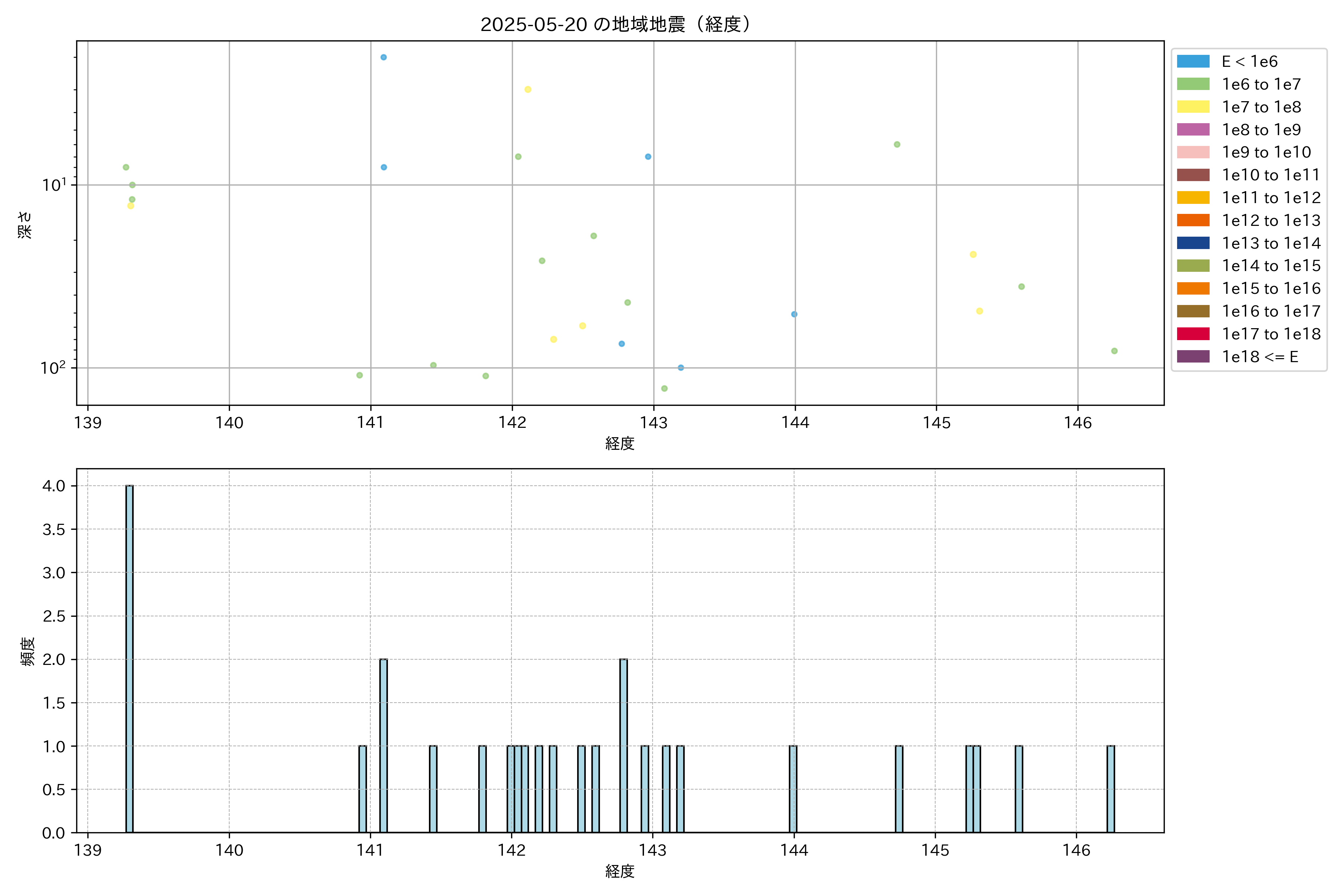Click the dark blue 1e13 to 1e14 swatch
1344x896 pixels.
1193,243
